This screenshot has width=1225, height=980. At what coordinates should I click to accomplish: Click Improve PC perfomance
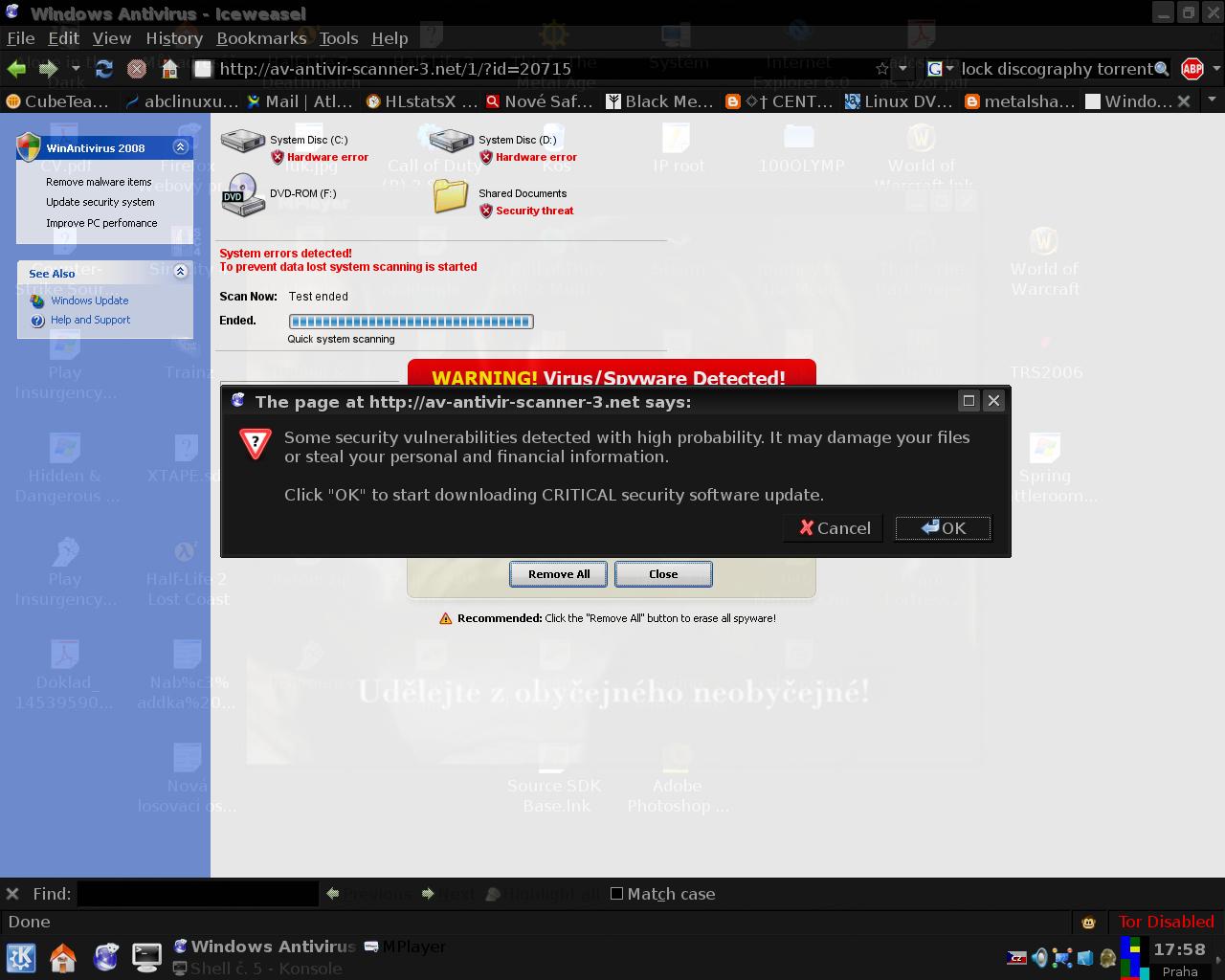pos(101,223)
